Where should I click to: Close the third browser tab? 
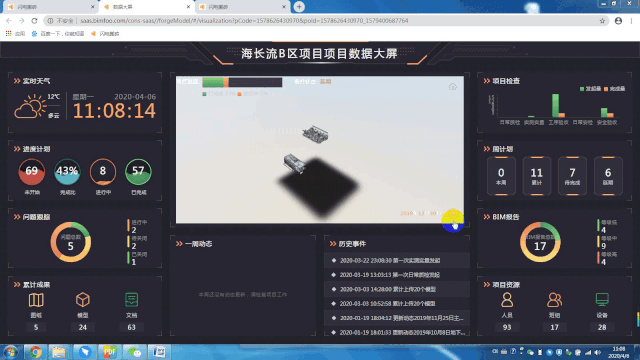tap(284, 7)
